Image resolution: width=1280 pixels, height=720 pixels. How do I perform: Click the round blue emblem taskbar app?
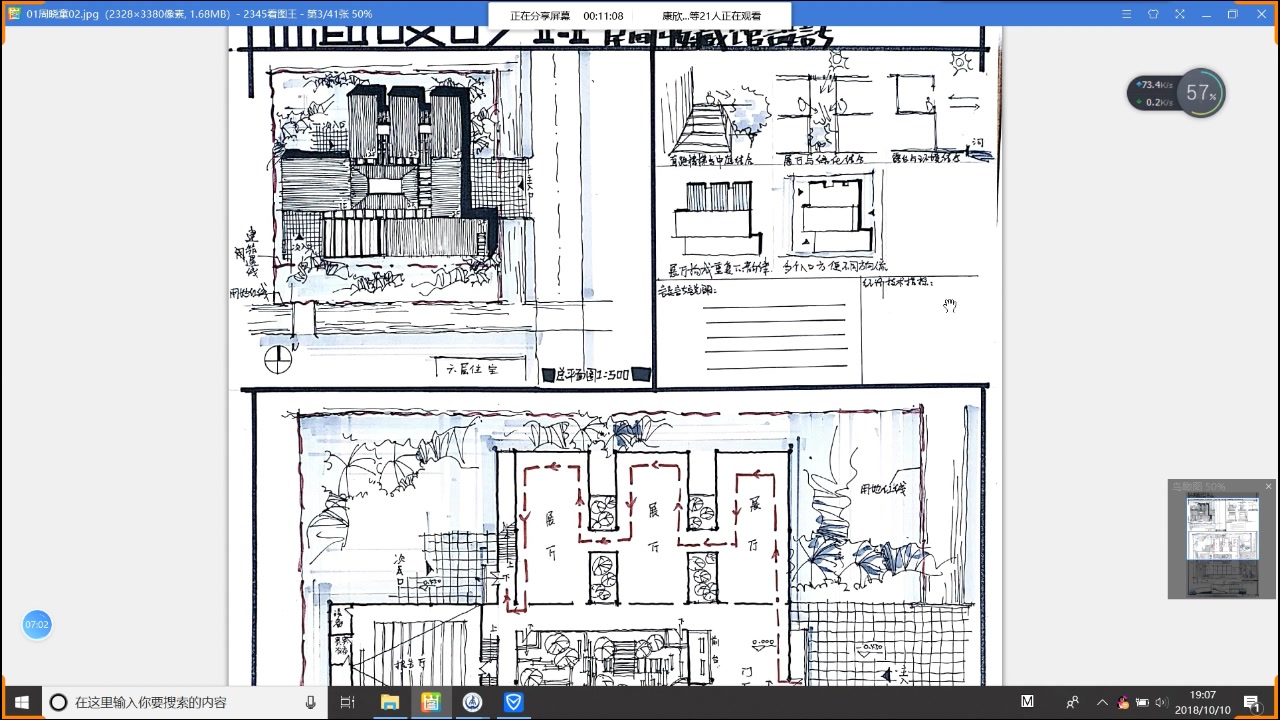(473, 703)
